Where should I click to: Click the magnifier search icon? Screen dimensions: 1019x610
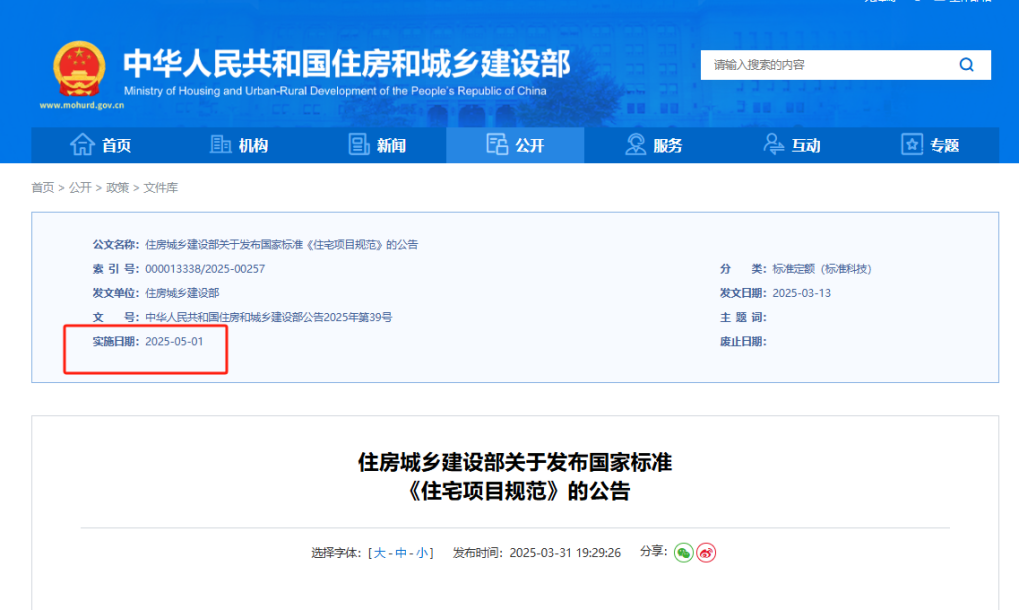tap(966, 65)
